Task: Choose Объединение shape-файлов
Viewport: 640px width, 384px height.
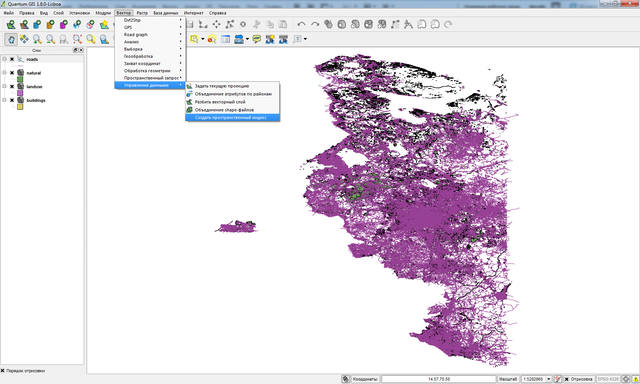Action: point(233,110)
